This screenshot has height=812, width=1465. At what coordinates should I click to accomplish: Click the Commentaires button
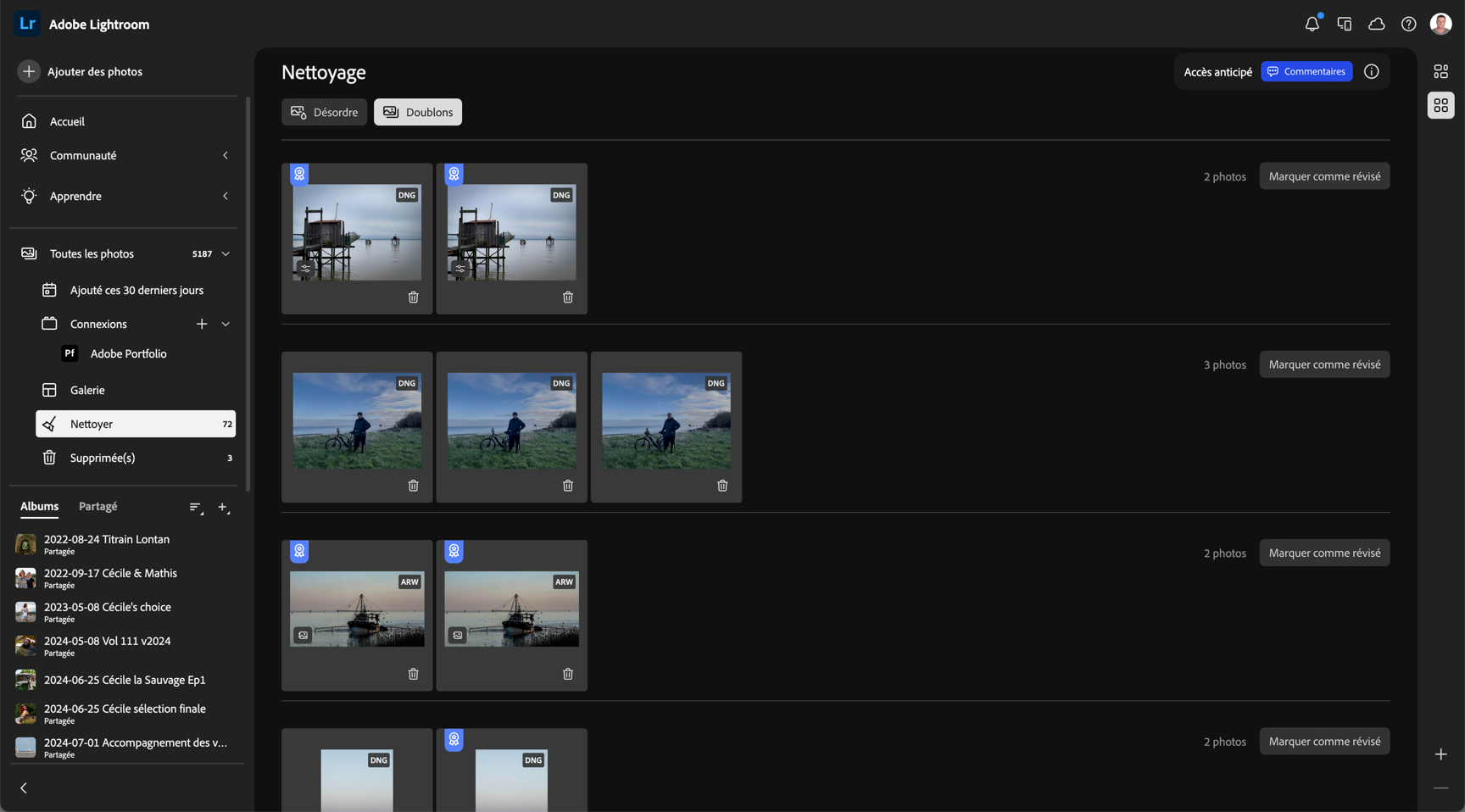click(1306, 71)
